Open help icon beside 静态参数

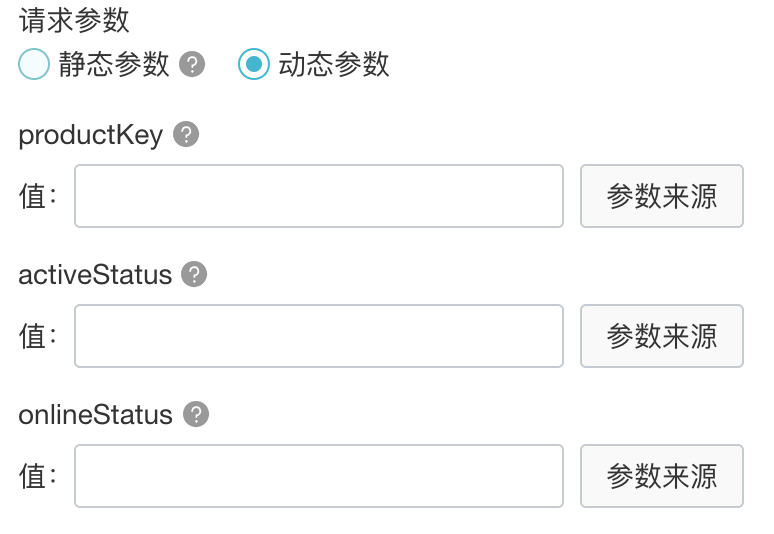[192, 65]
